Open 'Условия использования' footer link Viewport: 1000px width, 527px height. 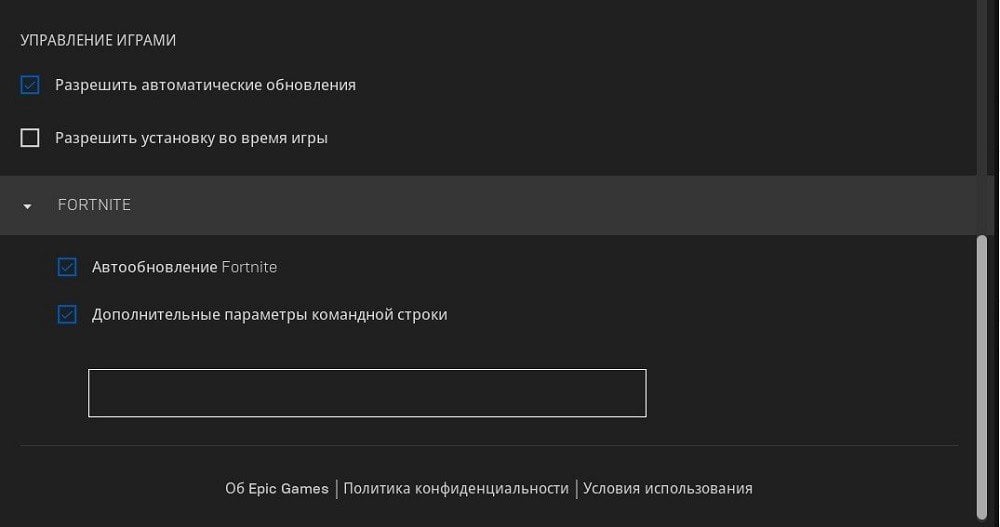(x=668, y=489)
